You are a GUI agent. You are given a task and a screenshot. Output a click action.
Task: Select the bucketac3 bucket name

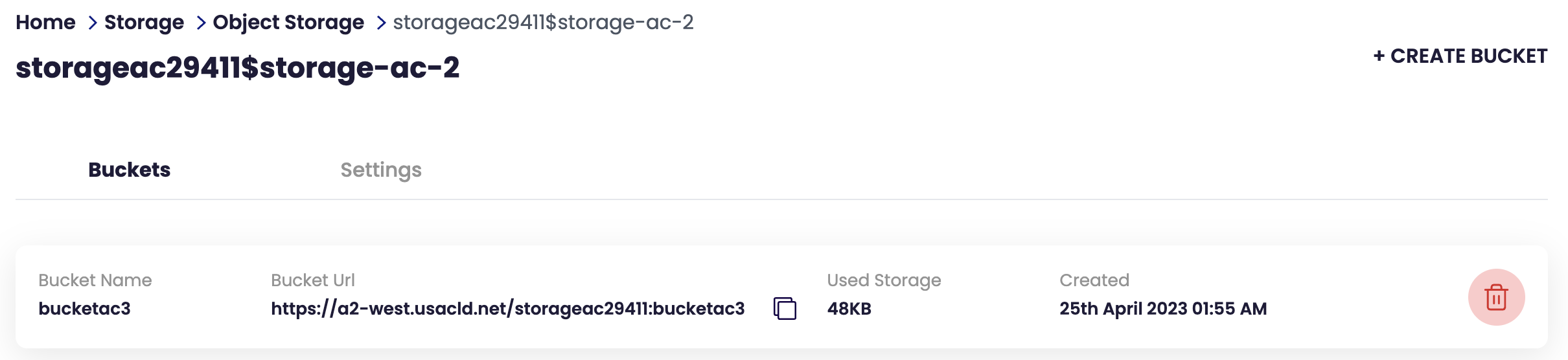pyautogui.click(x=84, y=309)
